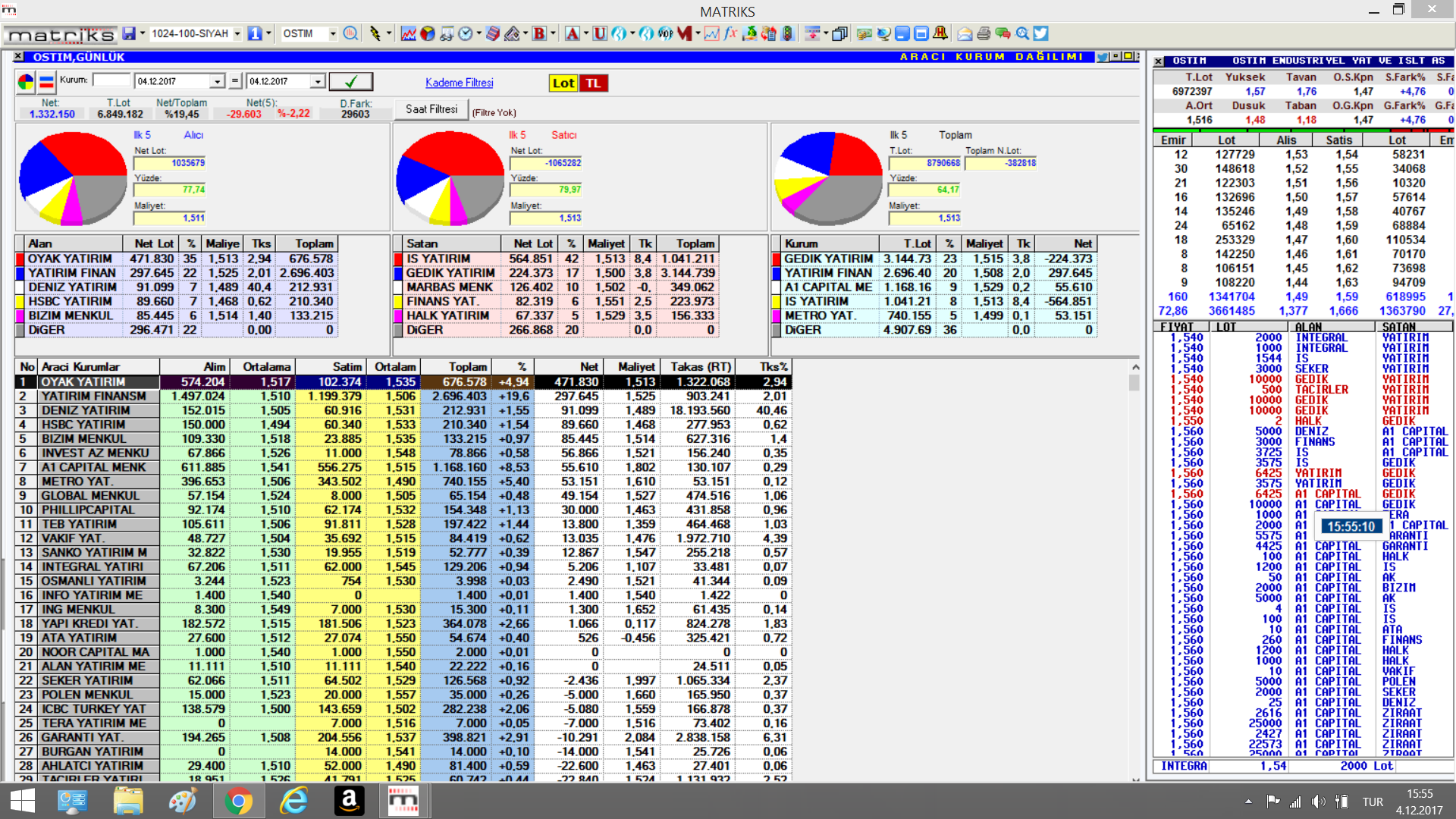The width and height of the screenshot is (1456, 819).
Task: Open the envelope mail icon
Action: [x=965, y=33]
